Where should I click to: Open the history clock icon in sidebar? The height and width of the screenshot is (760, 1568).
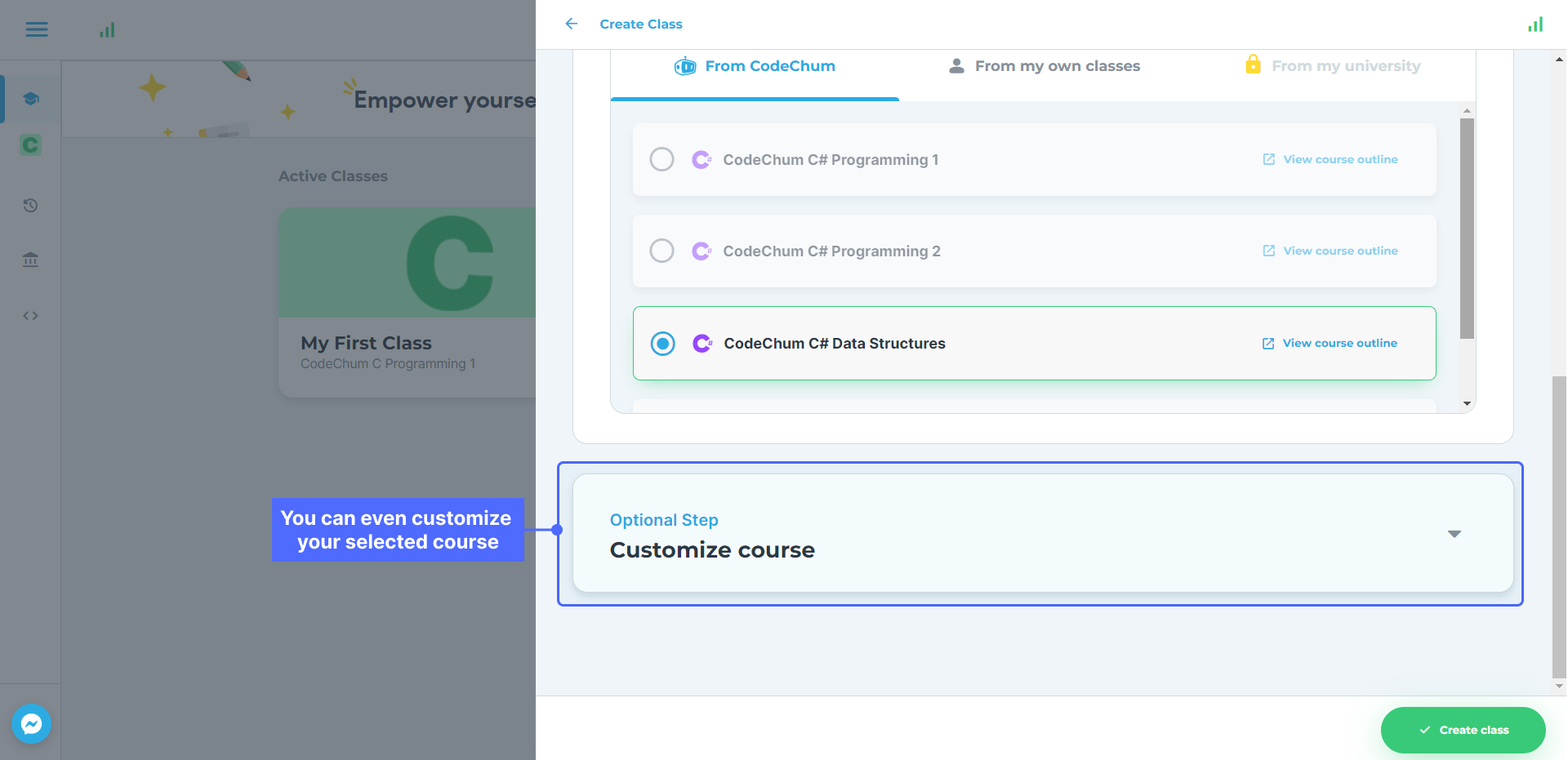(31, 206)
